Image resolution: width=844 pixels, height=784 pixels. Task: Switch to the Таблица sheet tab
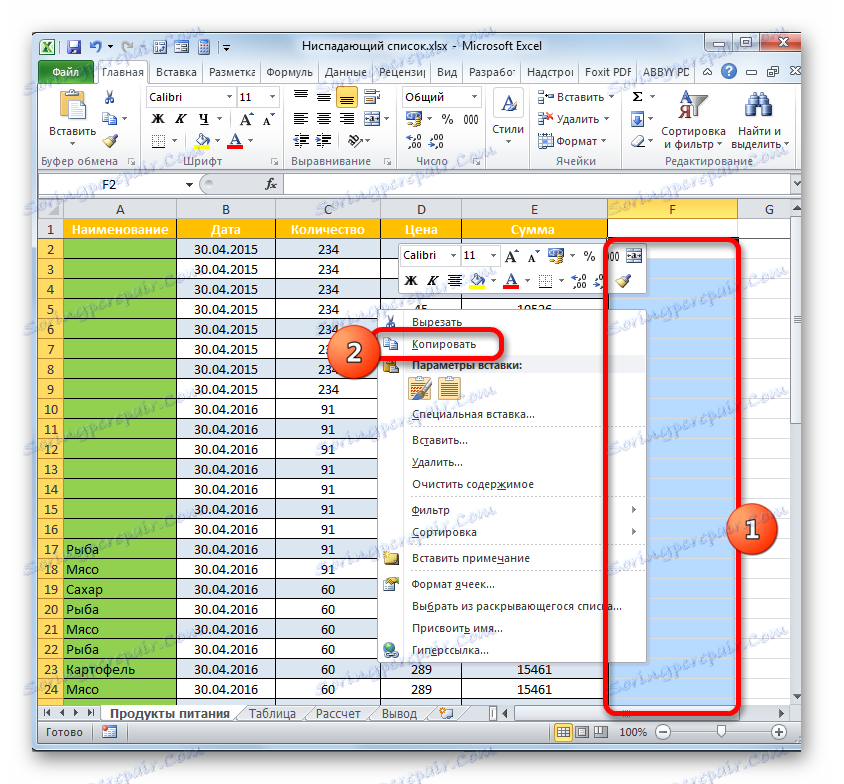[x=272, y=714]
